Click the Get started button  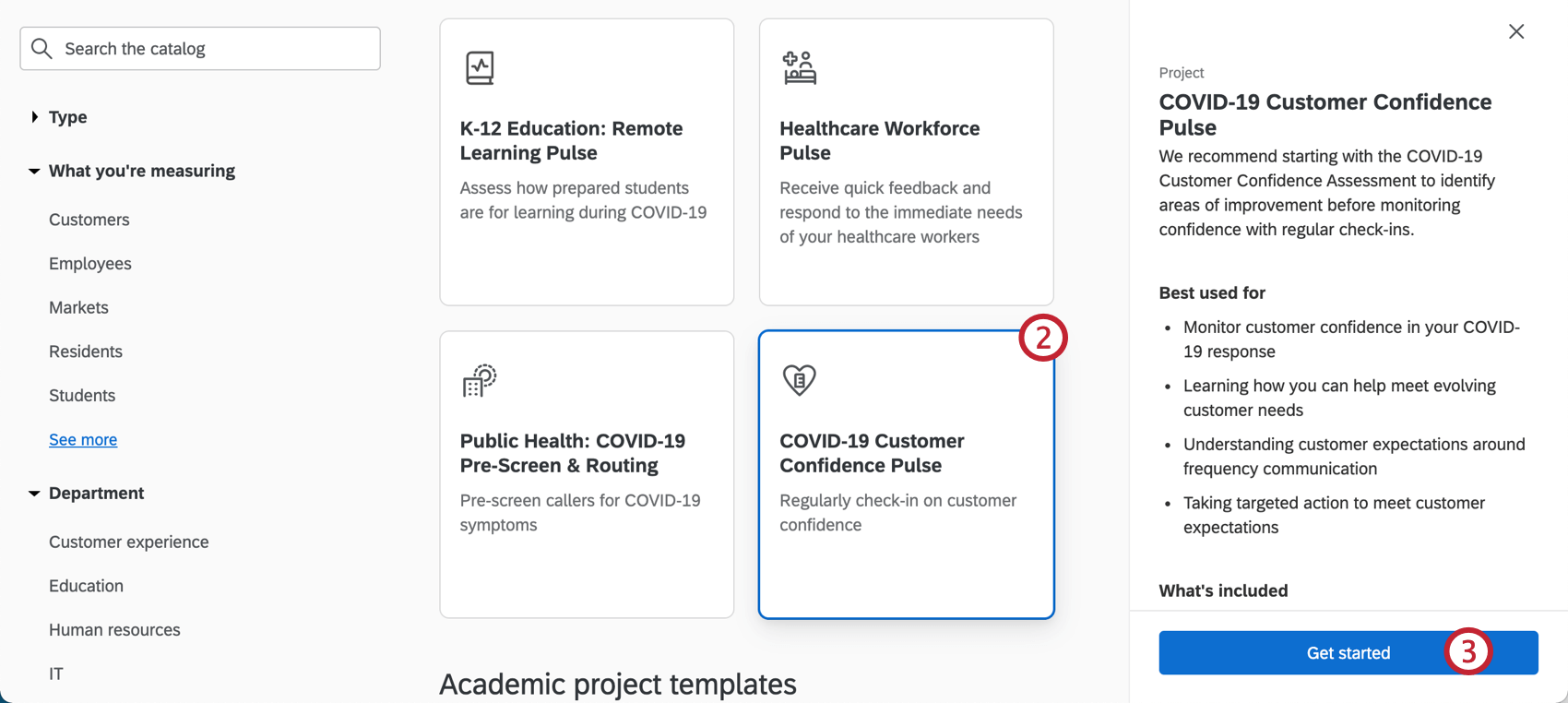(x=1348, y=652)
